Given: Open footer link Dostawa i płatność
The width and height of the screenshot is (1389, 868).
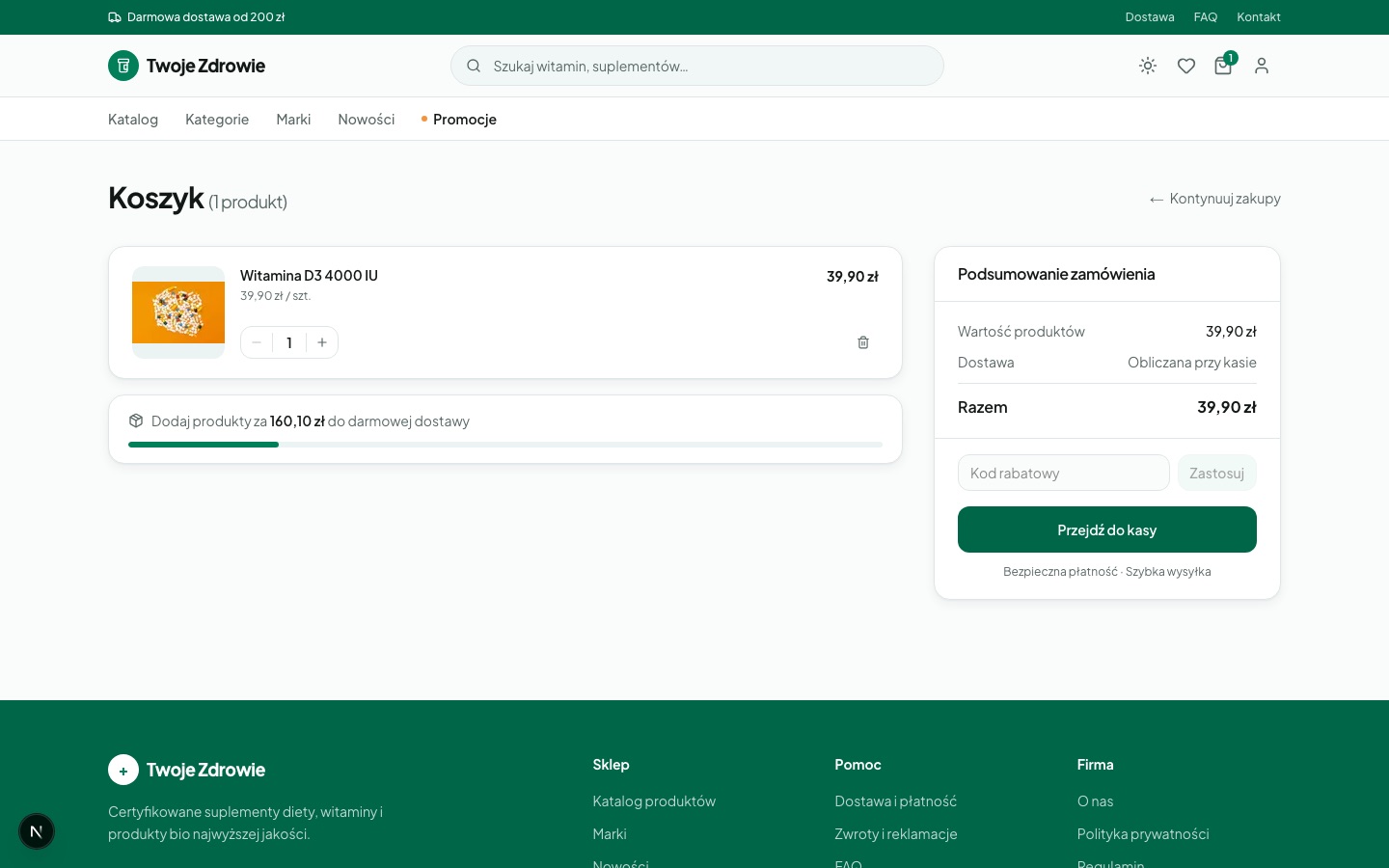Looking at the screenshot, I should click(x=896, y=801).
